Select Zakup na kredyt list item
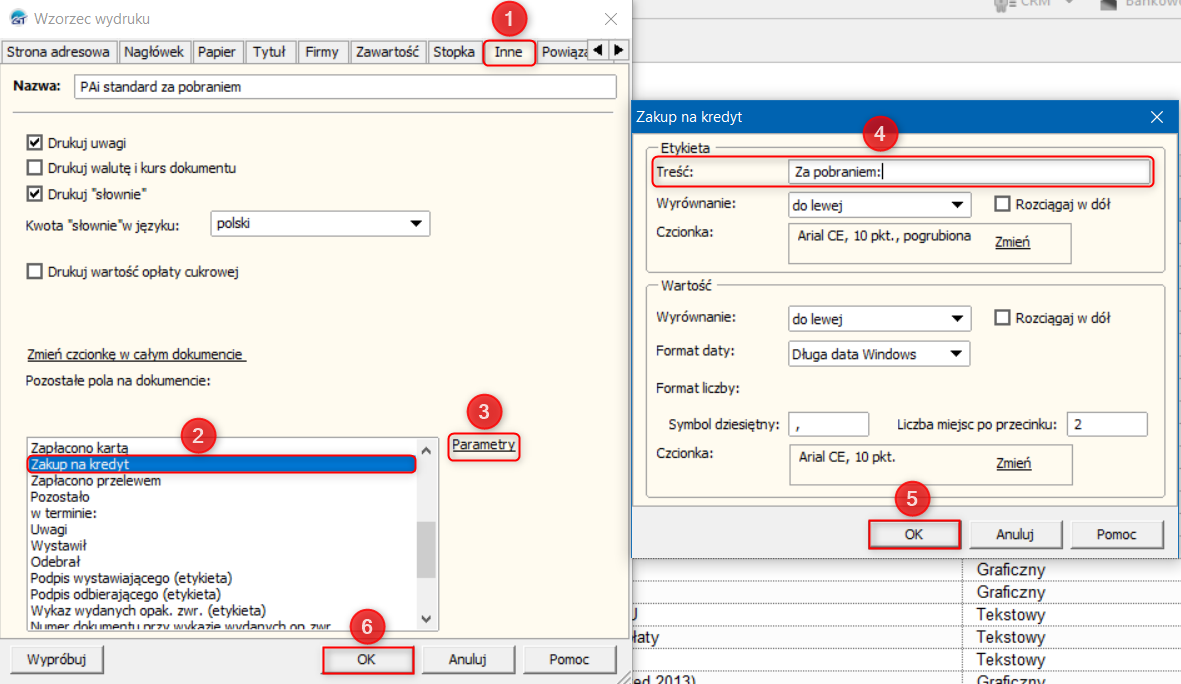This screenshot has height=684, width=1181. [222, 464]
